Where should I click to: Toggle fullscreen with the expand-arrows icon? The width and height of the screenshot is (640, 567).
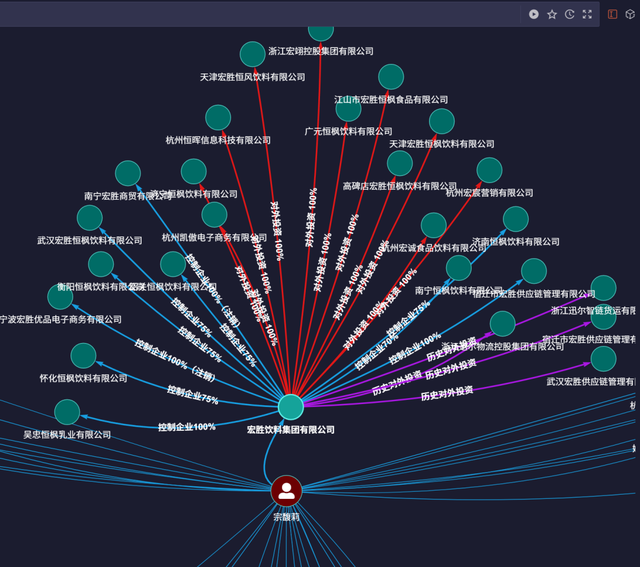tap(587, 14)
